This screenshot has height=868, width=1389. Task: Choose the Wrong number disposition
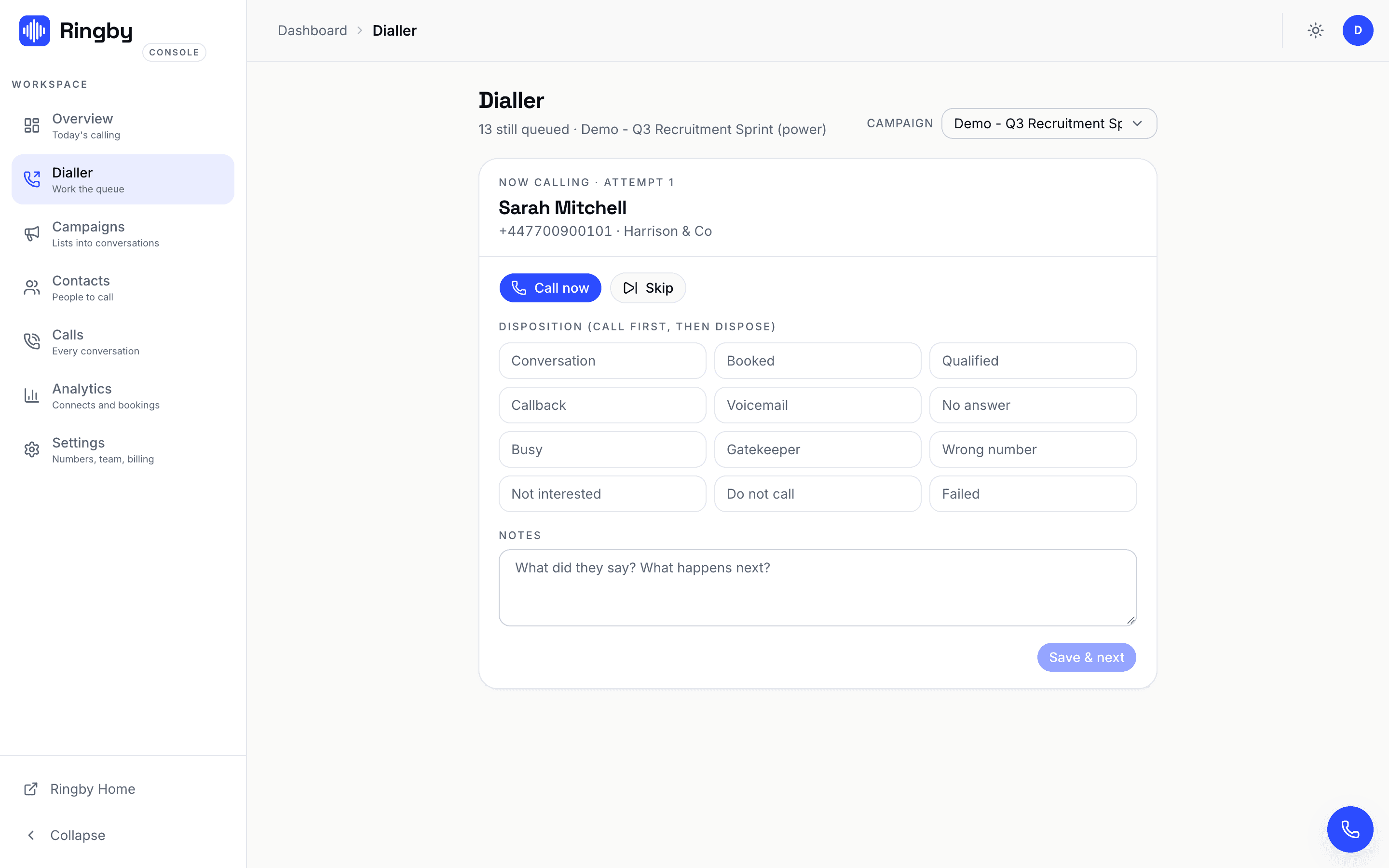coord(1033,449)
